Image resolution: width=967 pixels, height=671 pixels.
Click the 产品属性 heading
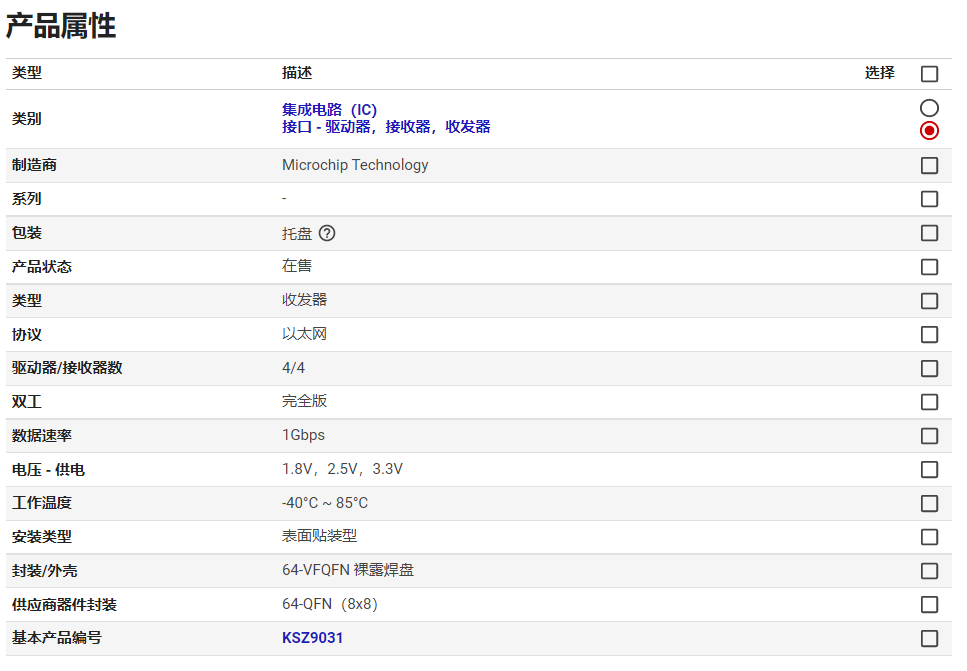click(x=60, y=27)
